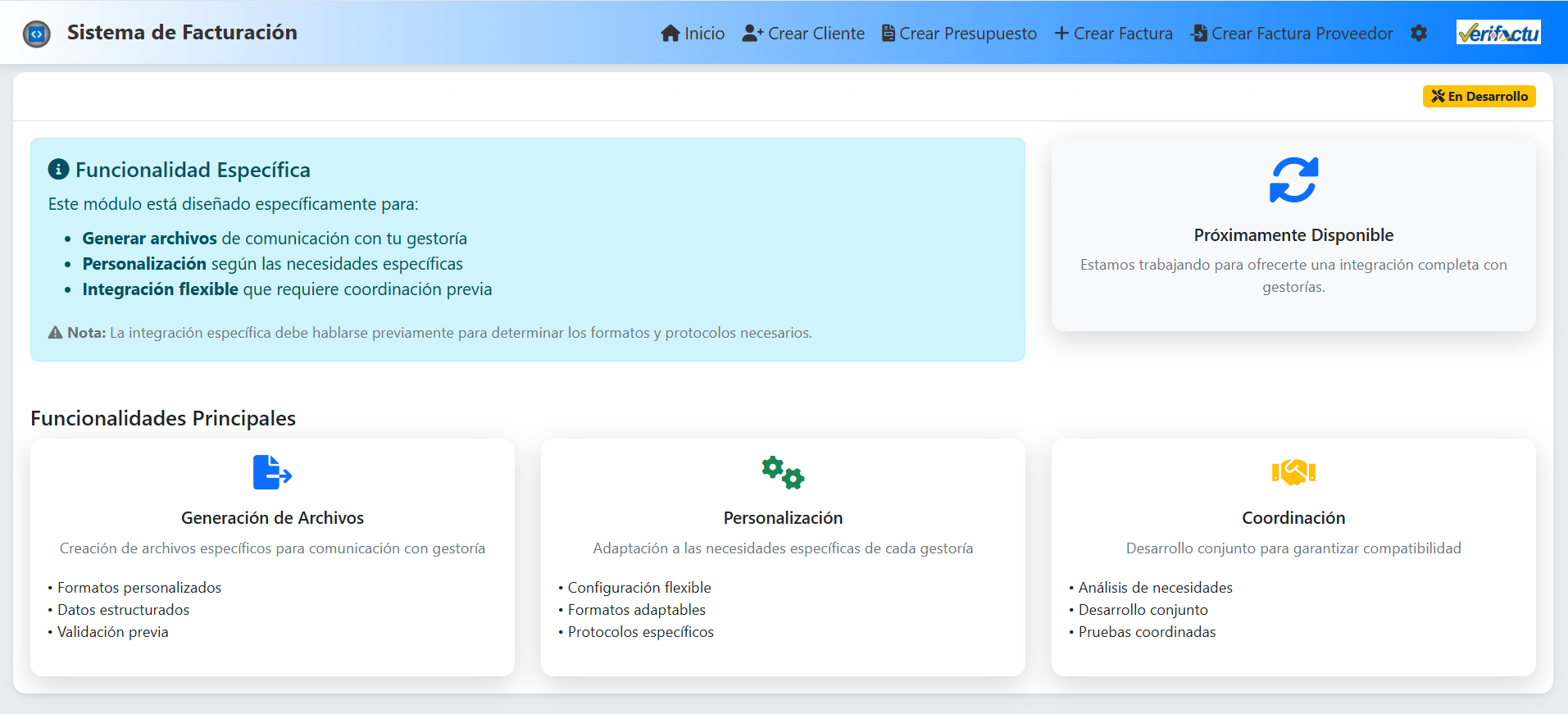Click the green gears icon above Personalización
The width and height of the screenshot is (1568, 714).
(783, 472)
